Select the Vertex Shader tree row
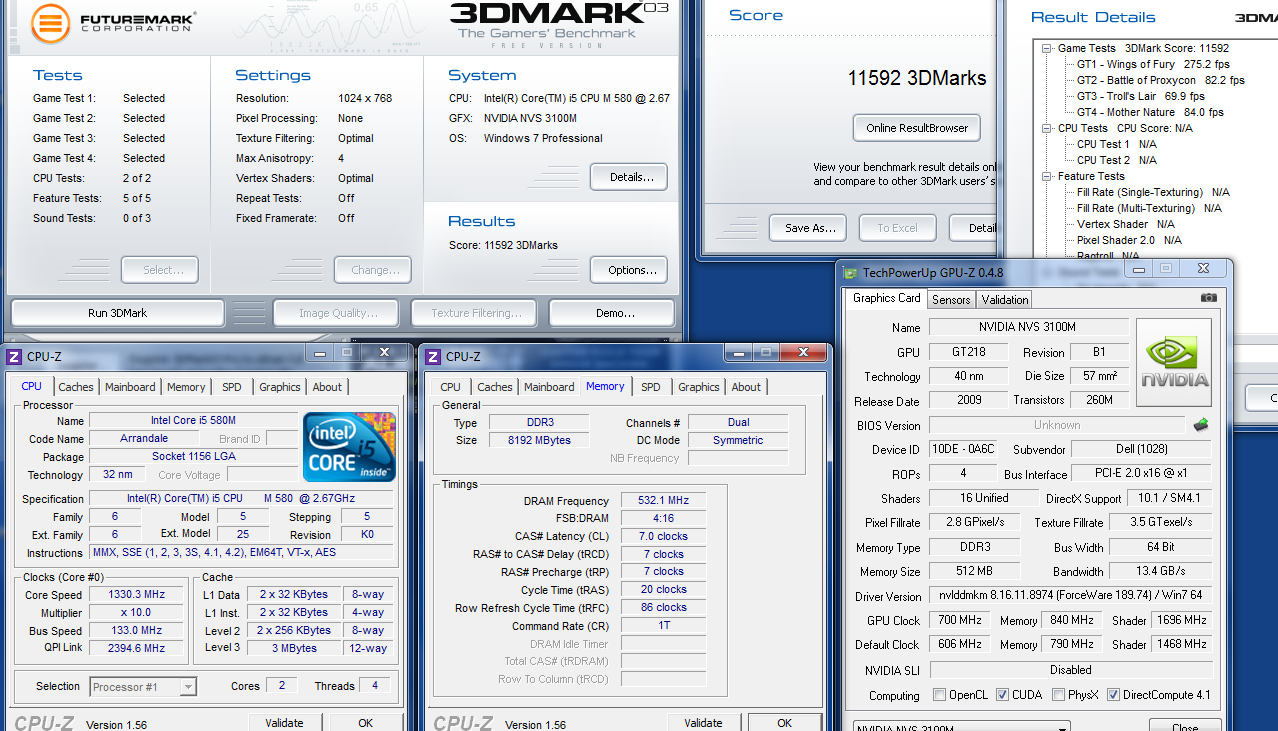The height and width of the screenshot is (731, 1278). click(x=1125, y=224)
